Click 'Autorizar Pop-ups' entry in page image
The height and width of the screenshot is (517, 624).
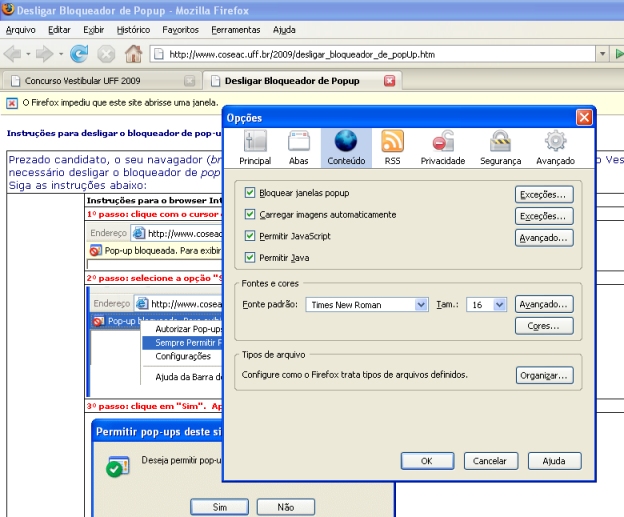(188, 329)
